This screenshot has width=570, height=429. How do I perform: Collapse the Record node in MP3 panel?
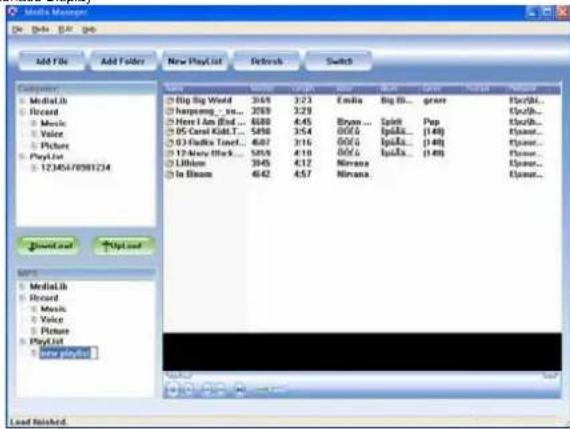point(23,298)
